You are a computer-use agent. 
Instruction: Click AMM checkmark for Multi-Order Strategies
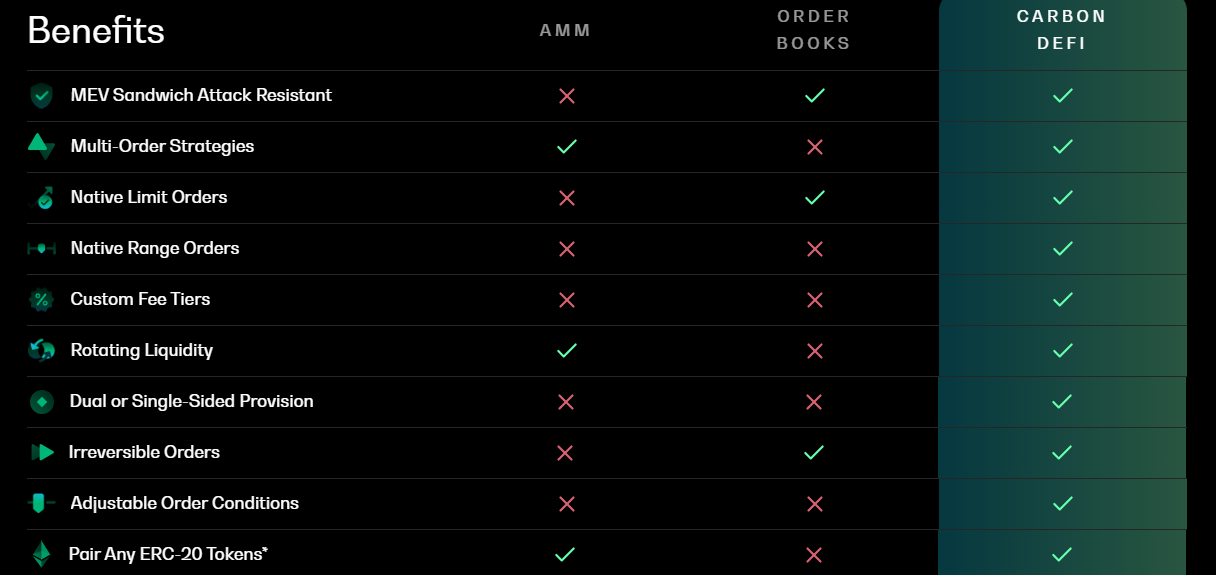567,147
